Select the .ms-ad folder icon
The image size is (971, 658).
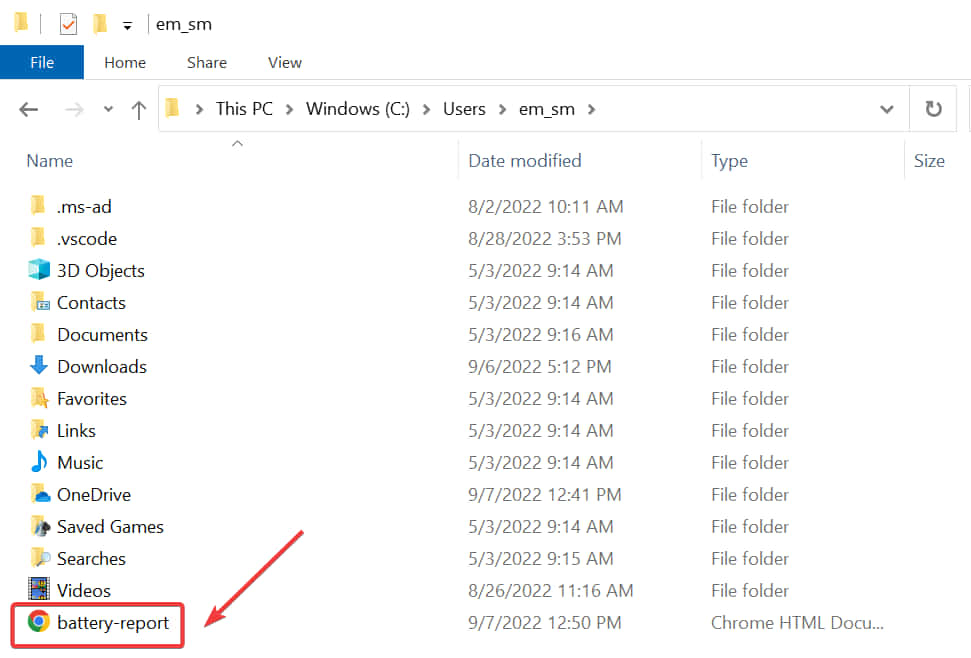[x=38, y=205]
